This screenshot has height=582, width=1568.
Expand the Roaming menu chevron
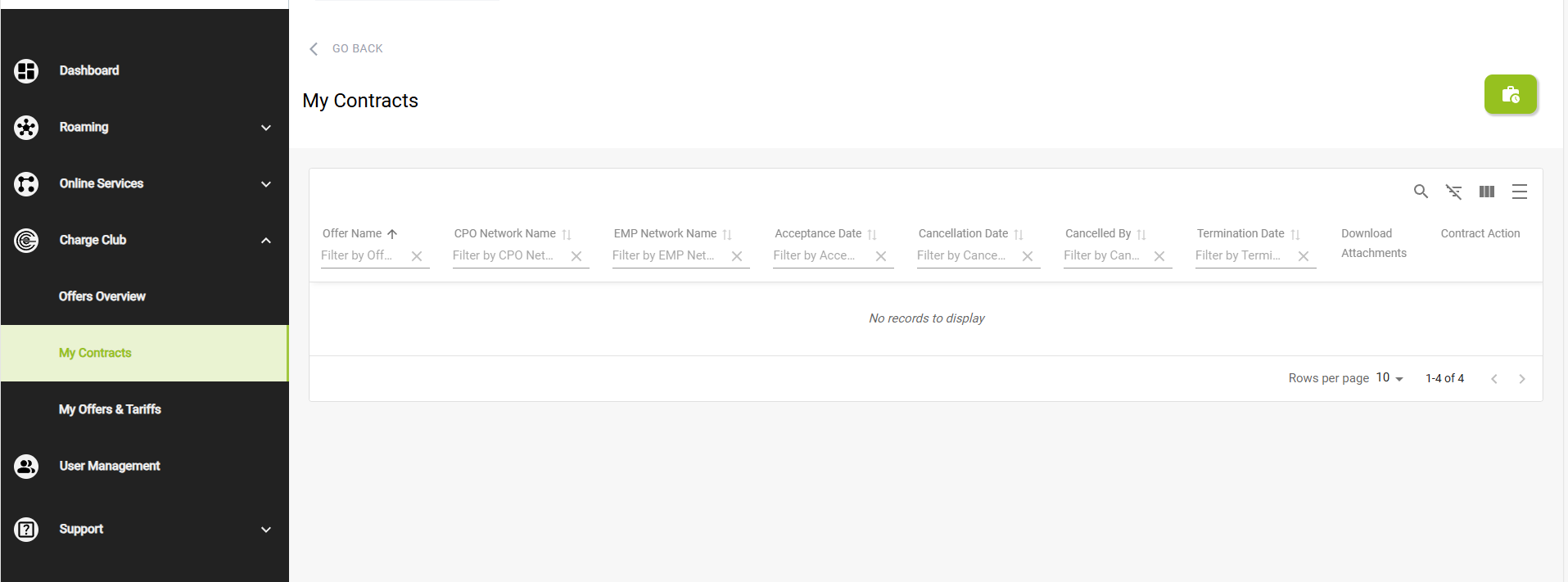coord(266,128)
